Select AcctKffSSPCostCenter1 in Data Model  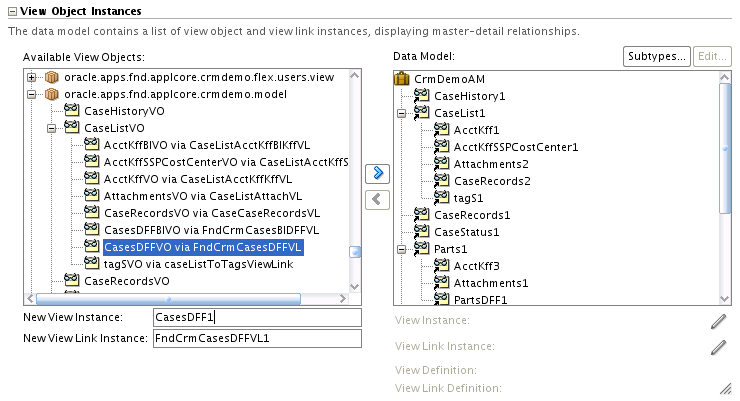coord(516,147)
